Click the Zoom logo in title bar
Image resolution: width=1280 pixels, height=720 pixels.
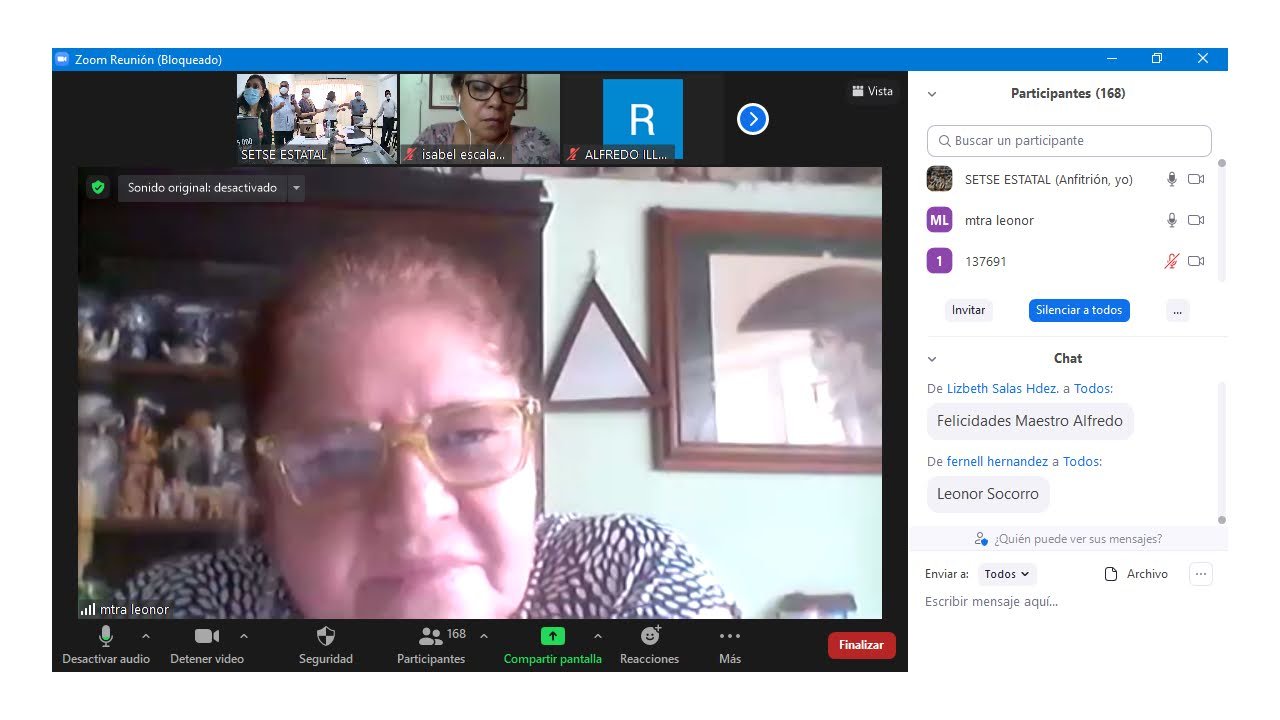[x=62, y=59]
